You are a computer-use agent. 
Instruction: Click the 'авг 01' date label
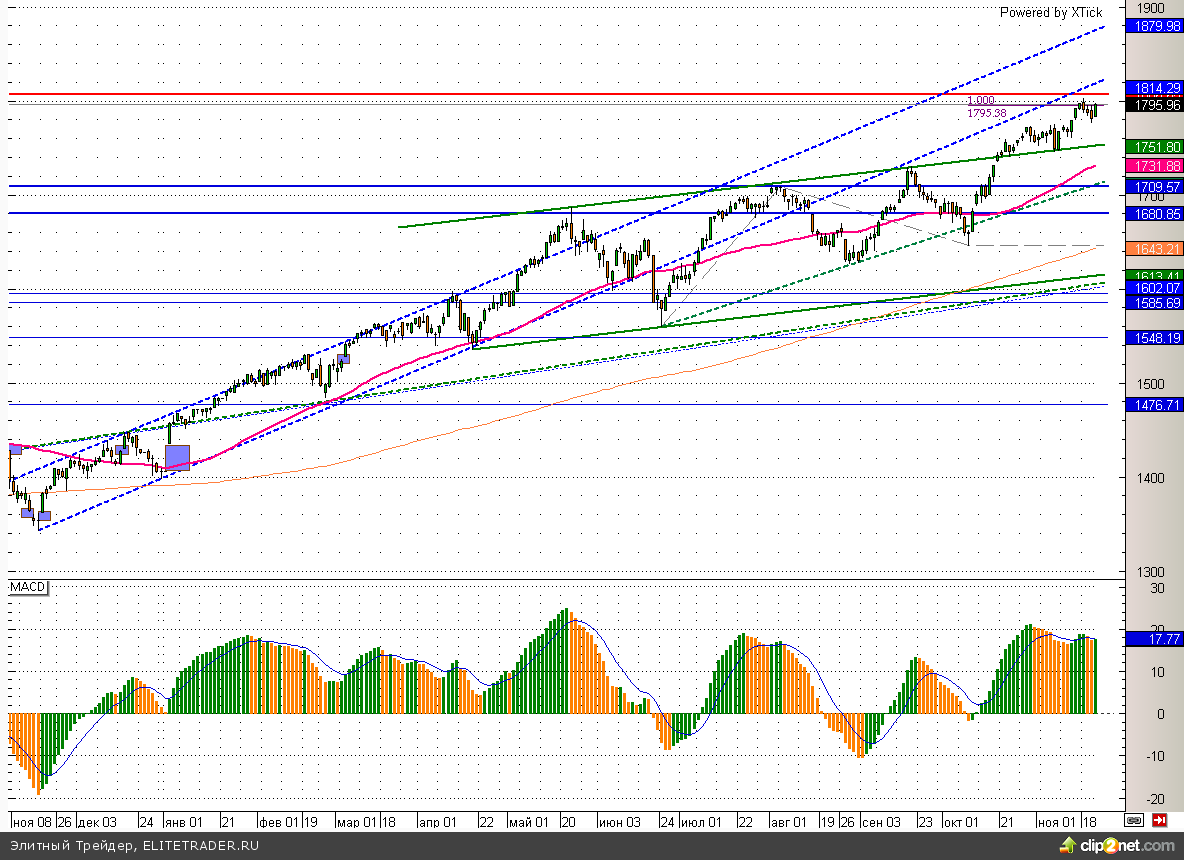tap(788, 821)
